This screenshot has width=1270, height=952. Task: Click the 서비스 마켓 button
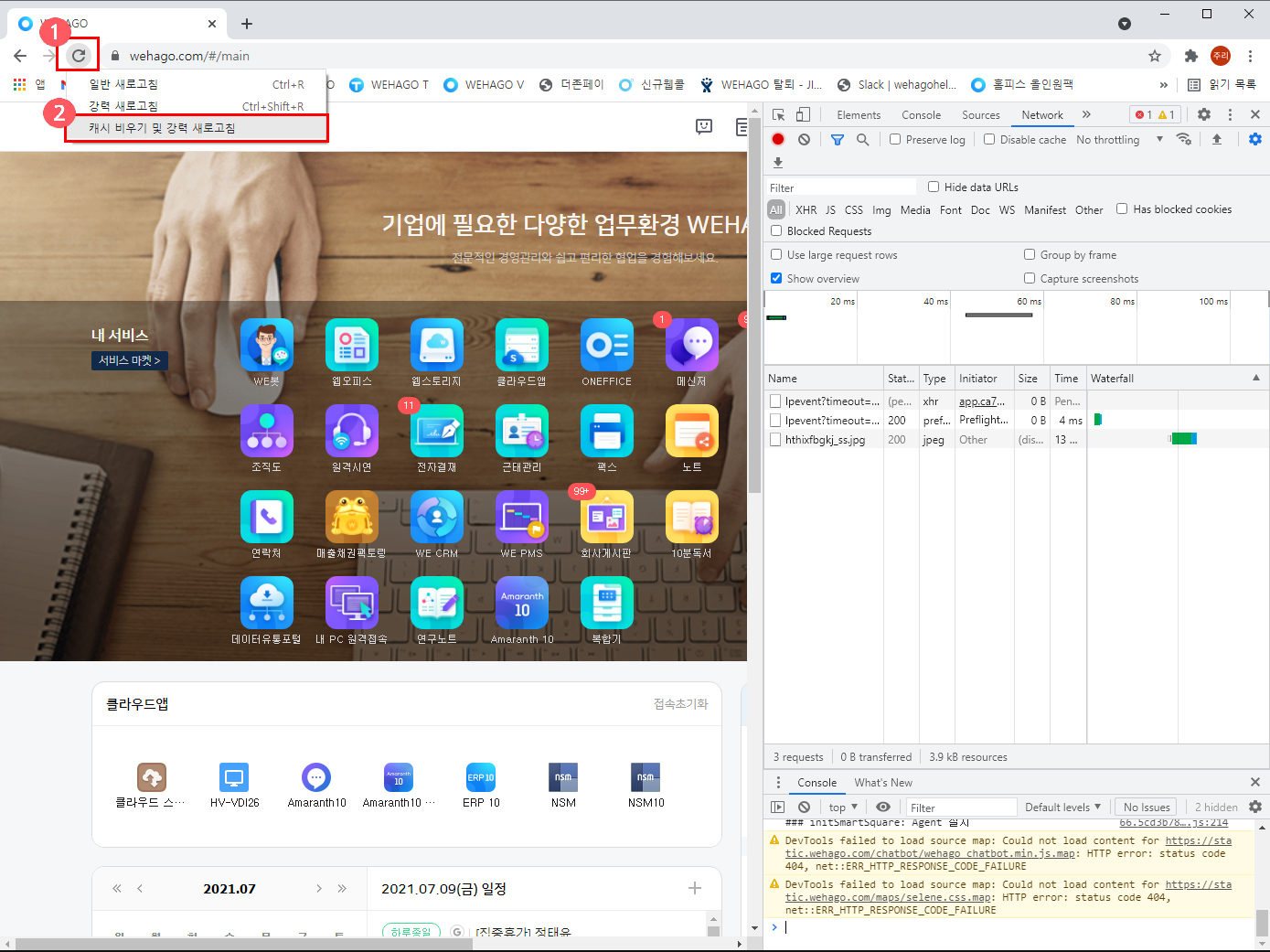[129, 360]
